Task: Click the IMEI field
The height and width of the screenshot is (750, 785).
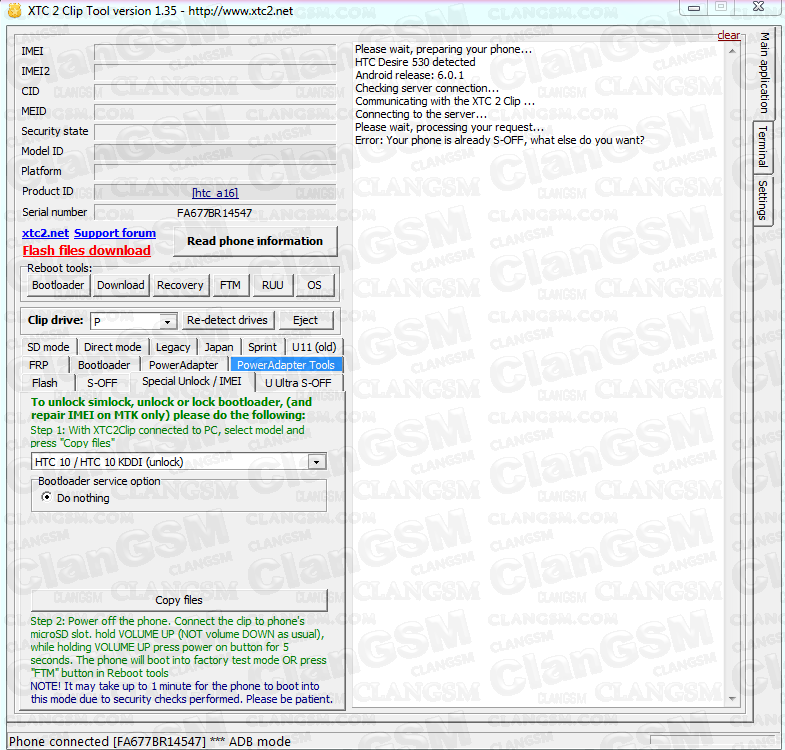Action: point(215,52)
